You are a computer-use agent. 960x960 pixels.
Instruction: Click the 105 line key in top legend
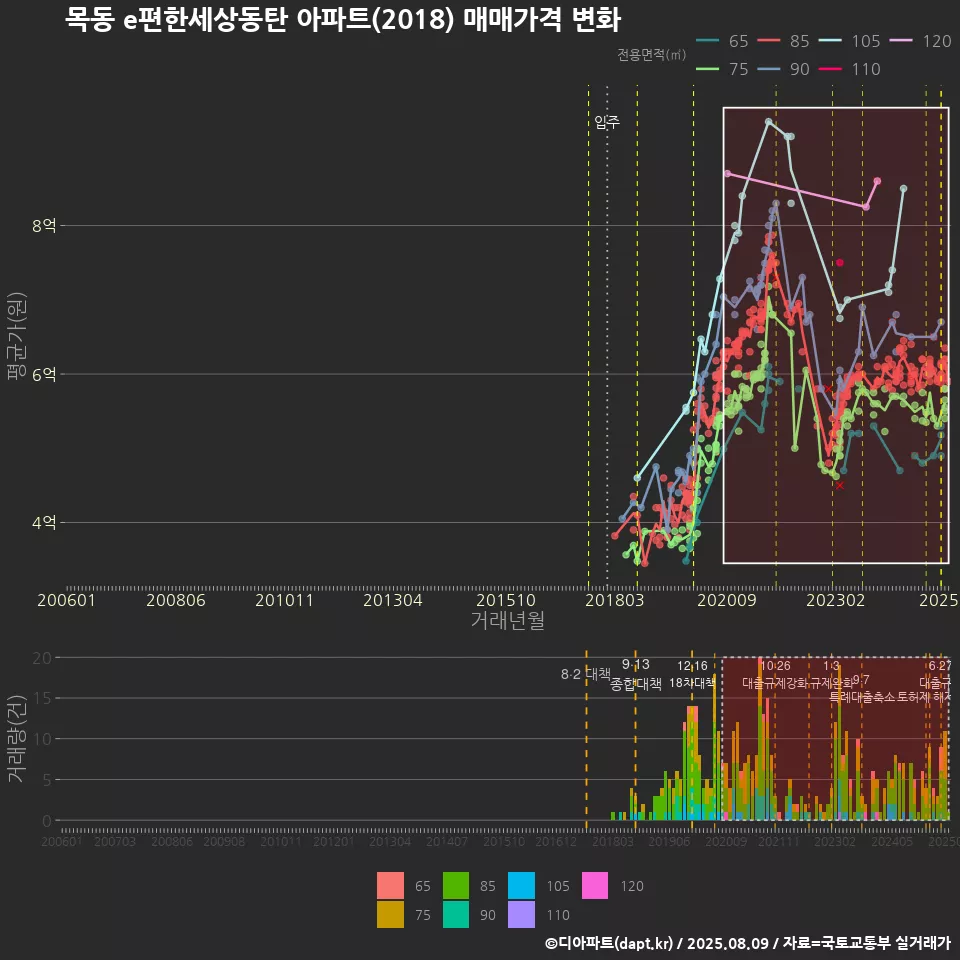point(830,41)
